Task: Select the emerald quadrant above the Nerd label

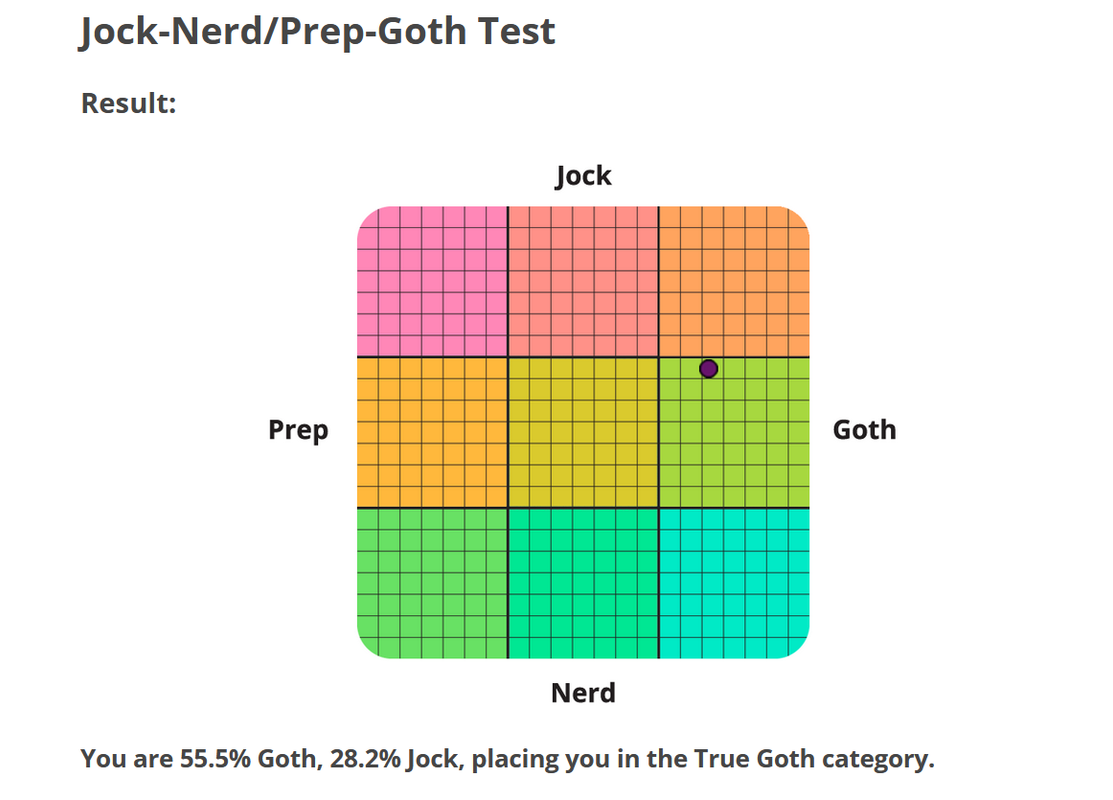Action: [583, 583]
